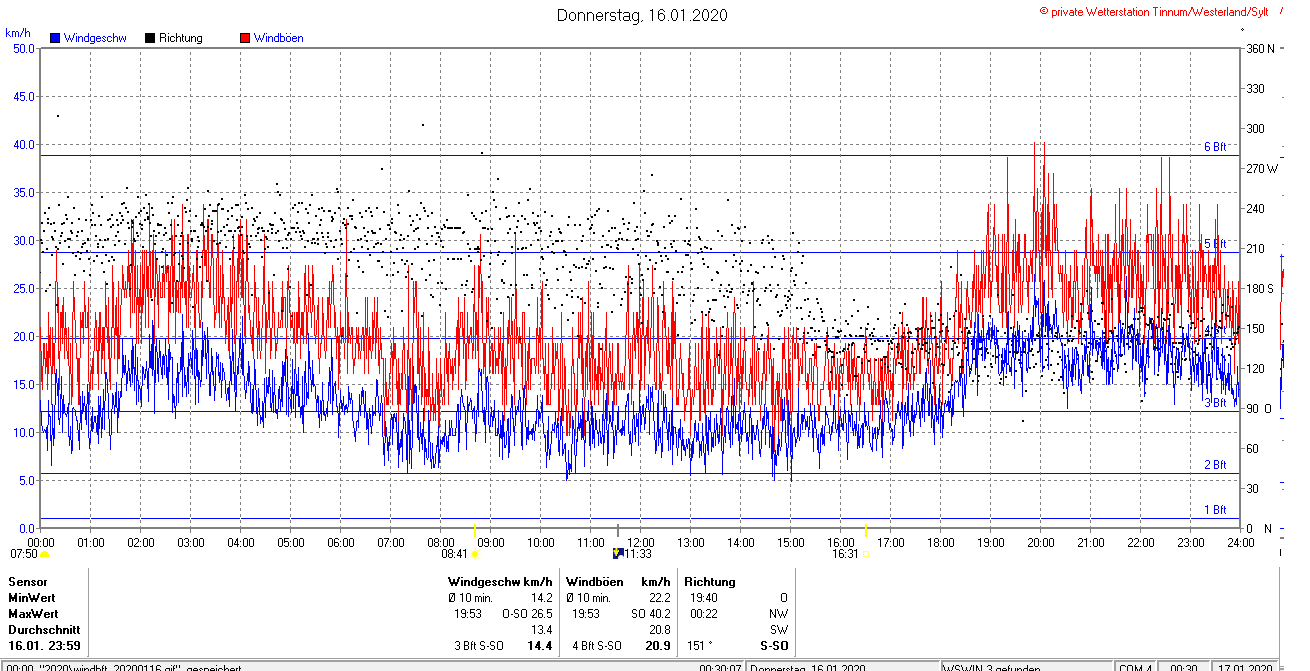Click the O-SO 26.5 max speed value
This screenshot has width=1310, height=671.
coord(527,613)
